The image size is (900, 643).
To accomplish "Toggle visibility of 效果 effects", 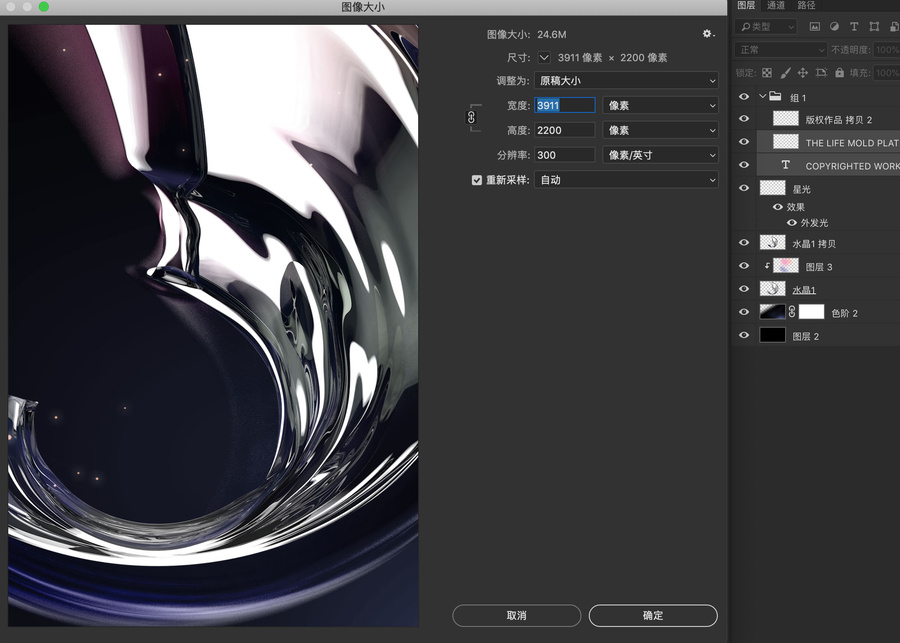I will [x=778, y=207].
